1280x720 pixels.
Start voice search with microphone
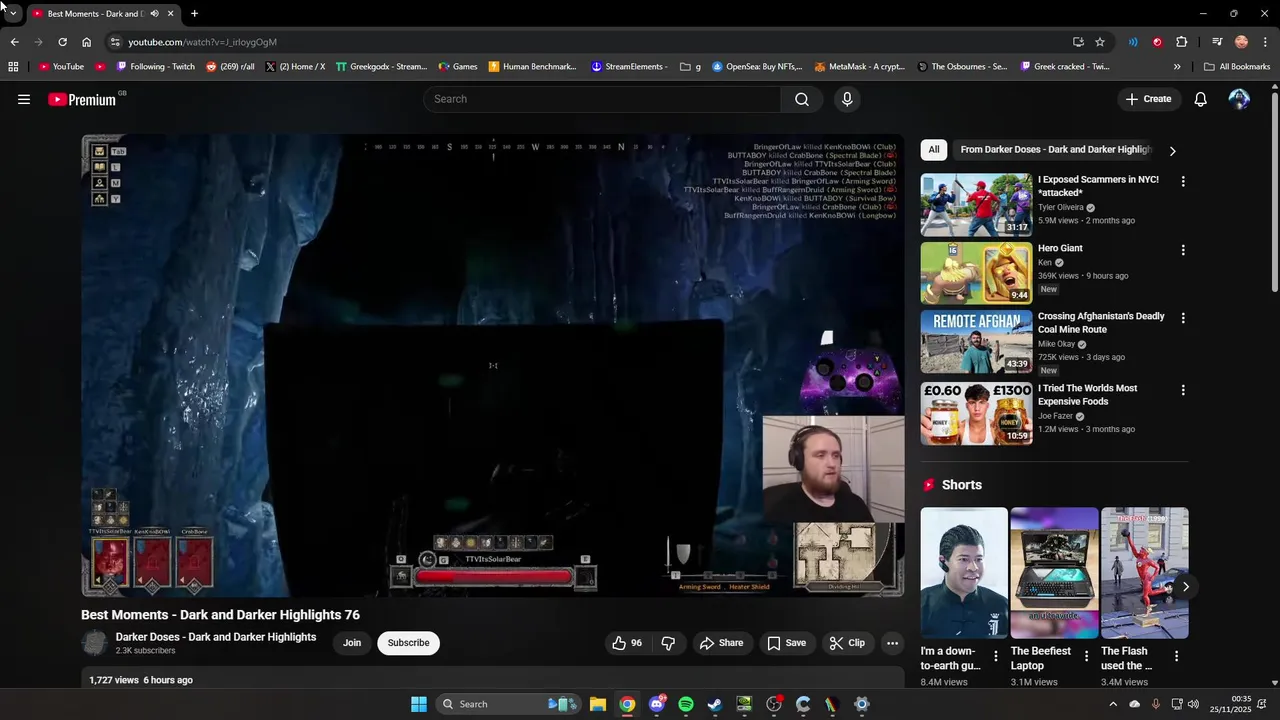point(847,99)
